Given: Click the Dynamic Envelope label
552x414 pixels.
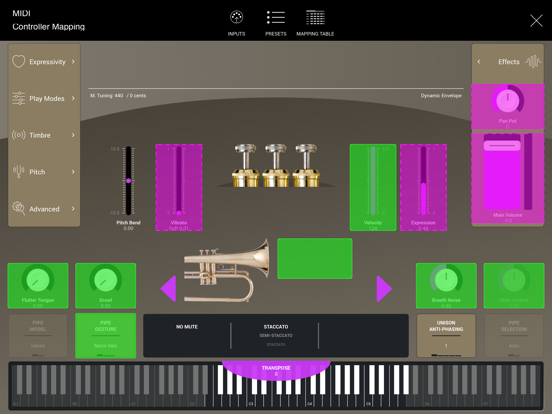Looking at the screenshot, I should point(441,96).
